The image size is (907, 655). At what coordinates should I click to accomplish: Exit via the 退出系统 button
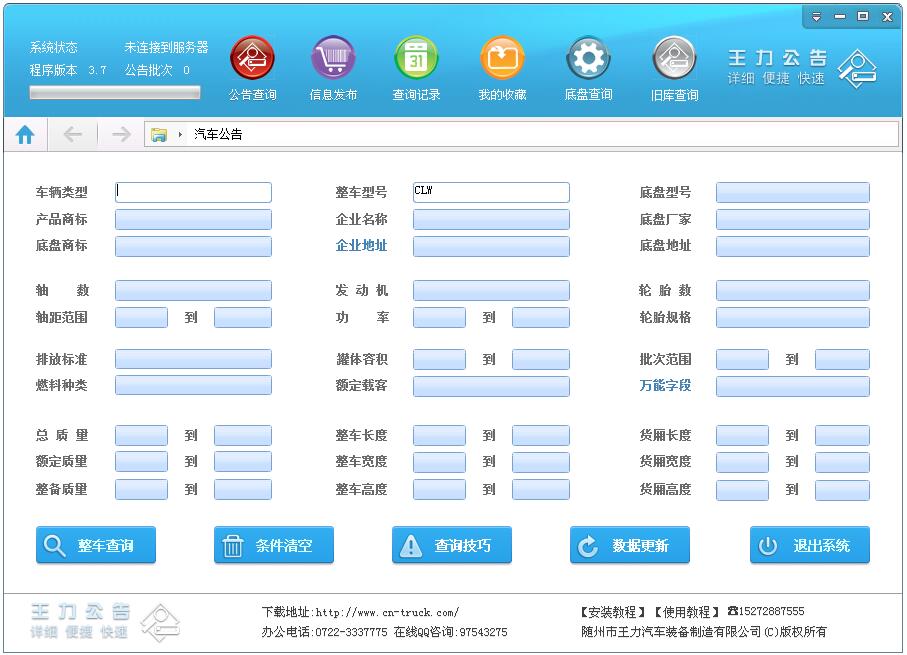coord(808,545)
